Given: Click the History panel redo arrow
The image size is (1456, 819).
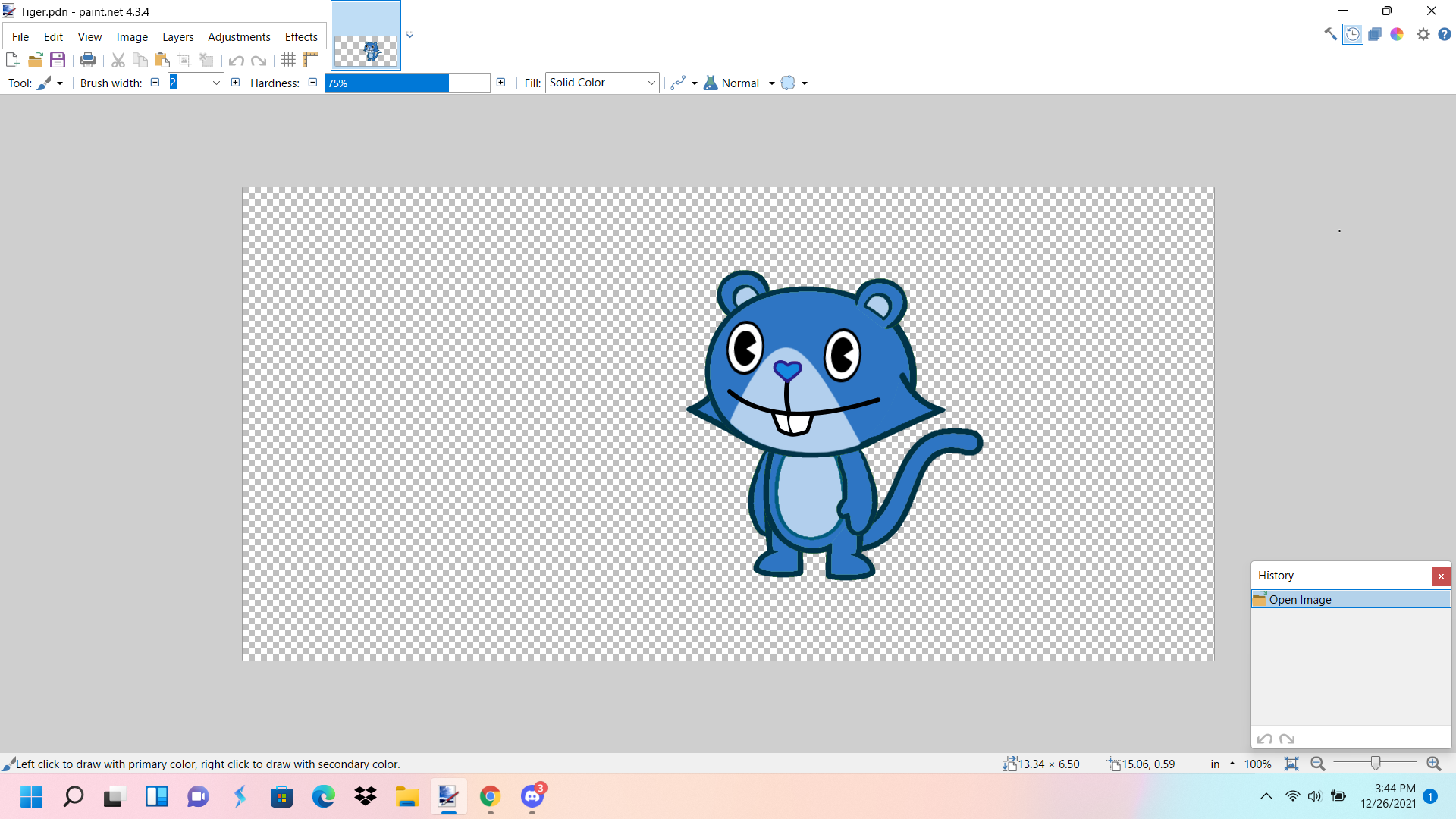Looking at the screenshot, I should click(x=1287, y=739).
